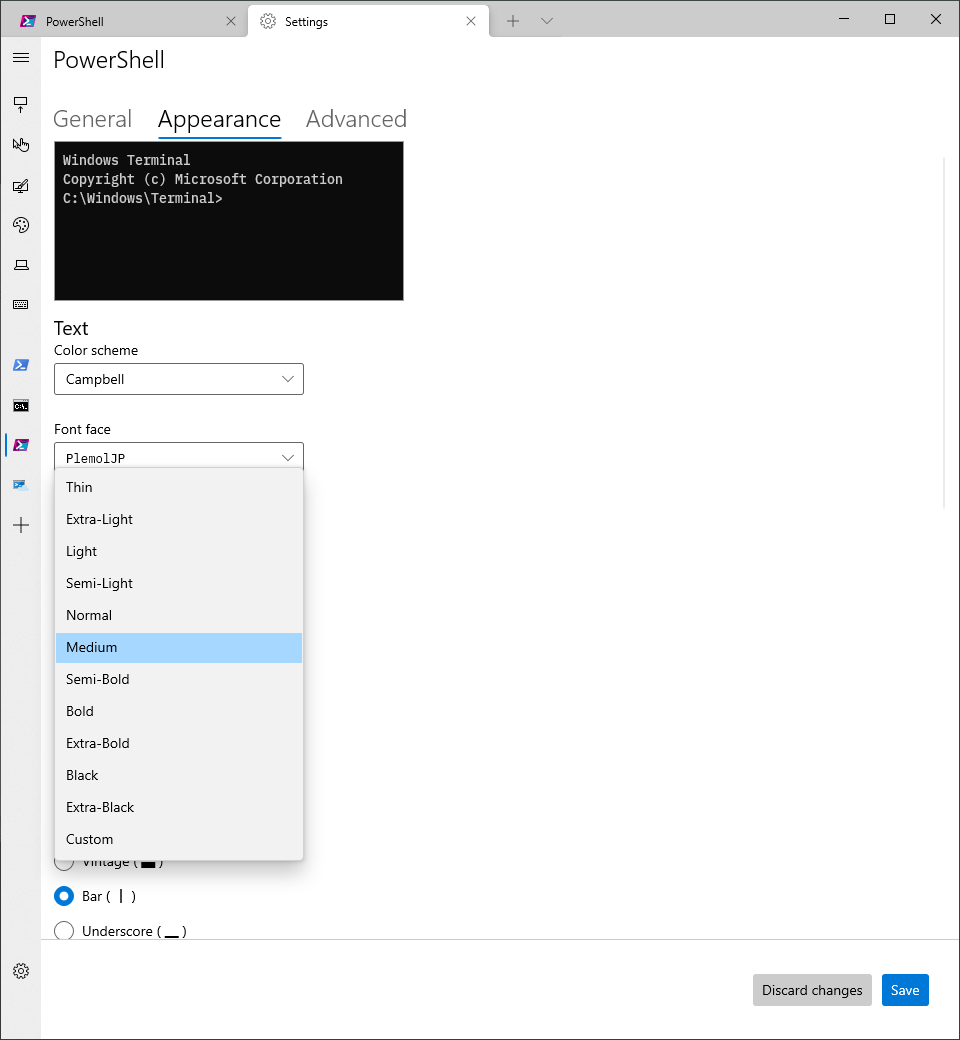Choose Extra-Light font weight
Screen dimensions: 960x1040
click(x=178, y=519)
